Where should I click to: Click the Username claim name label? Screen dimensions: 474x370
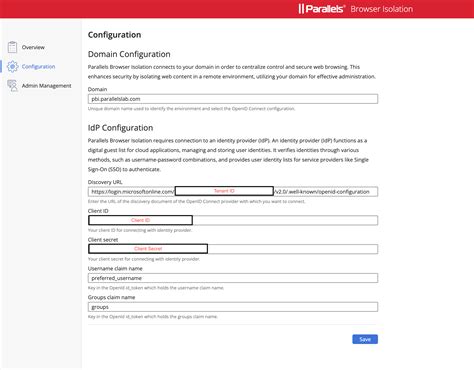click(115, 268)
